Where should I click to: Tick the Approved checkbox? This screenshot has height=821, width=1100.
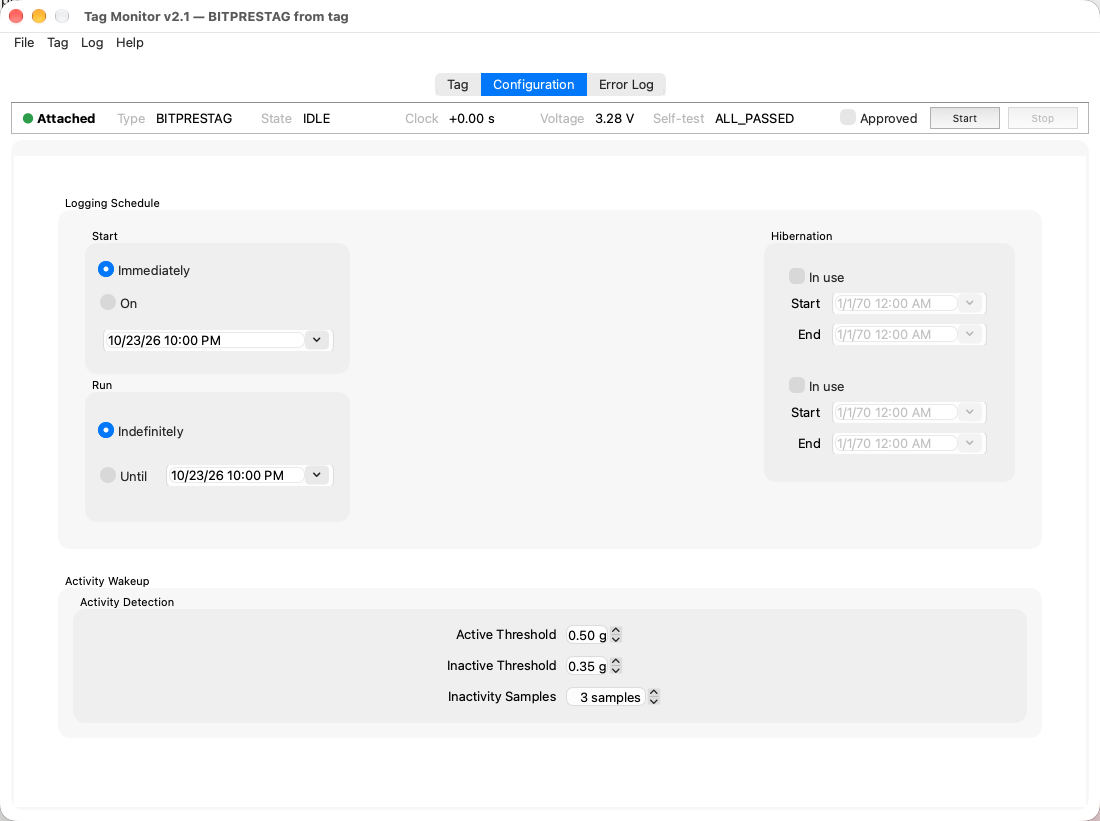pyautogui.click(x=848, y=117)
